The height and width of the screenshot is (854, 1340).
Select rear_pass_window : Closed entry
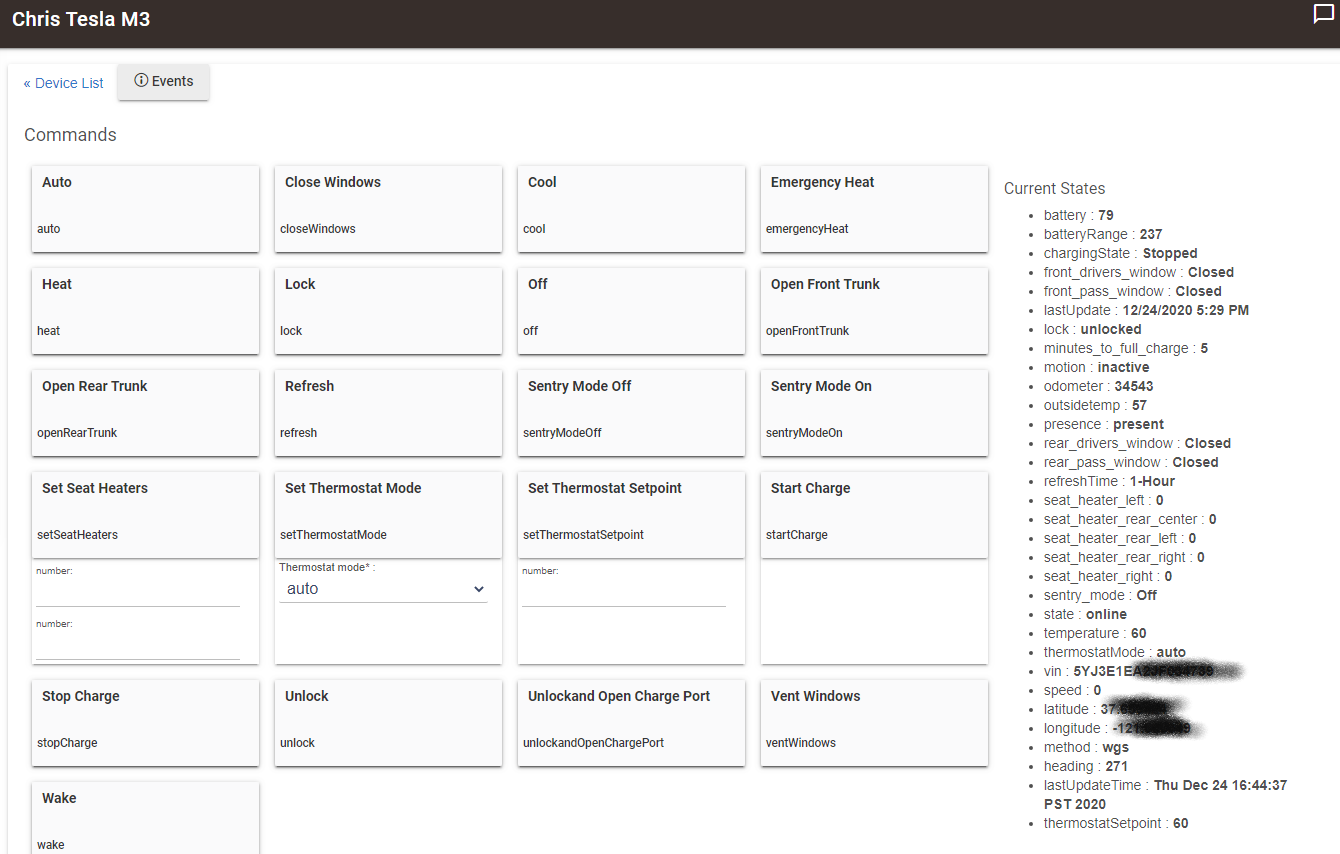point(1131,462)
